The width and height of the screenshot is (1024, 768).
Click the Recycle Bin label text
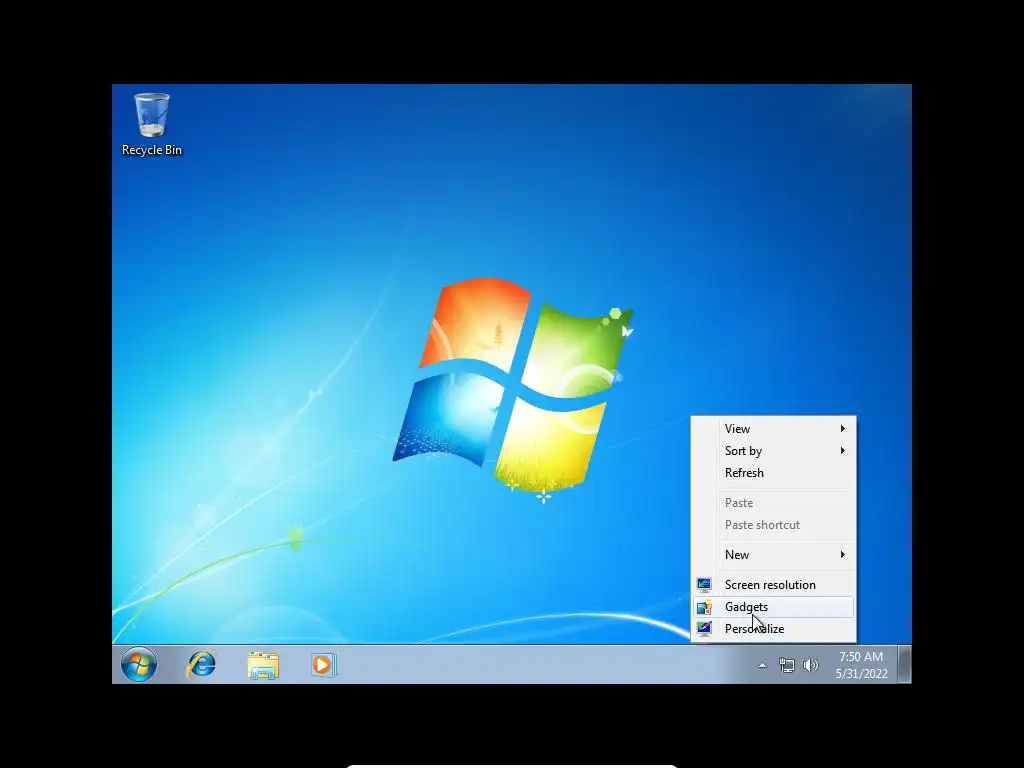tap(152, 150)
